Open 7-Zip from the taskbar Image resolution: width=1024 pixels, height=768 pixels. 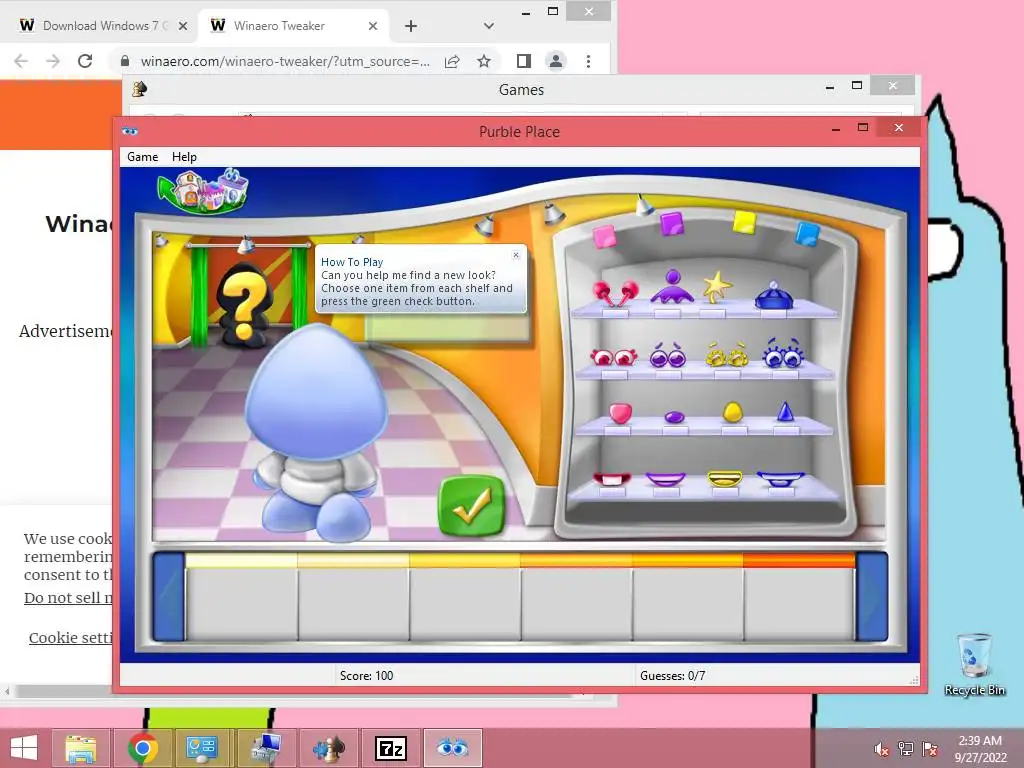point(391,748)
